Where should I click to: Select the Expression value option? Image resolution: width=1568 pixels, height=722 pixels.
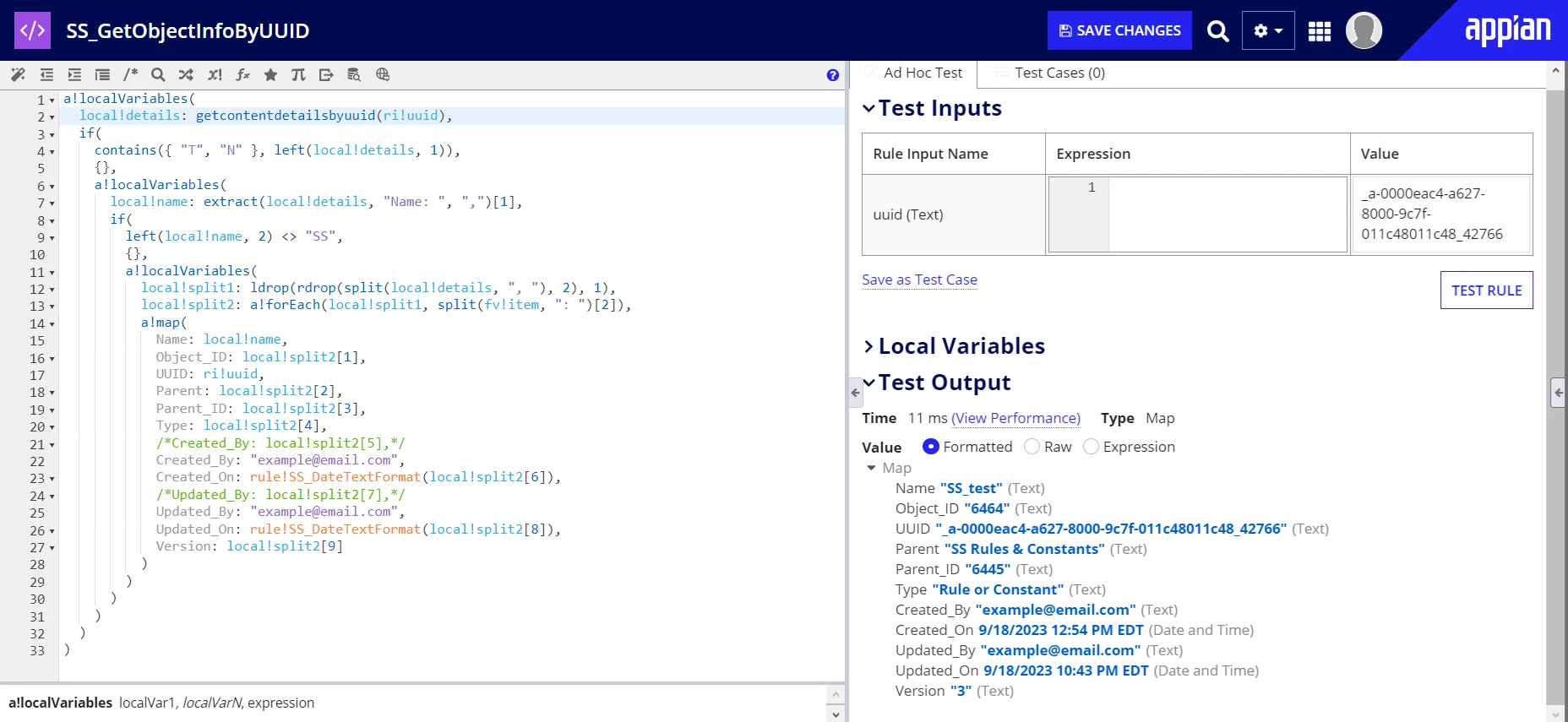(x=1091, y=447)
